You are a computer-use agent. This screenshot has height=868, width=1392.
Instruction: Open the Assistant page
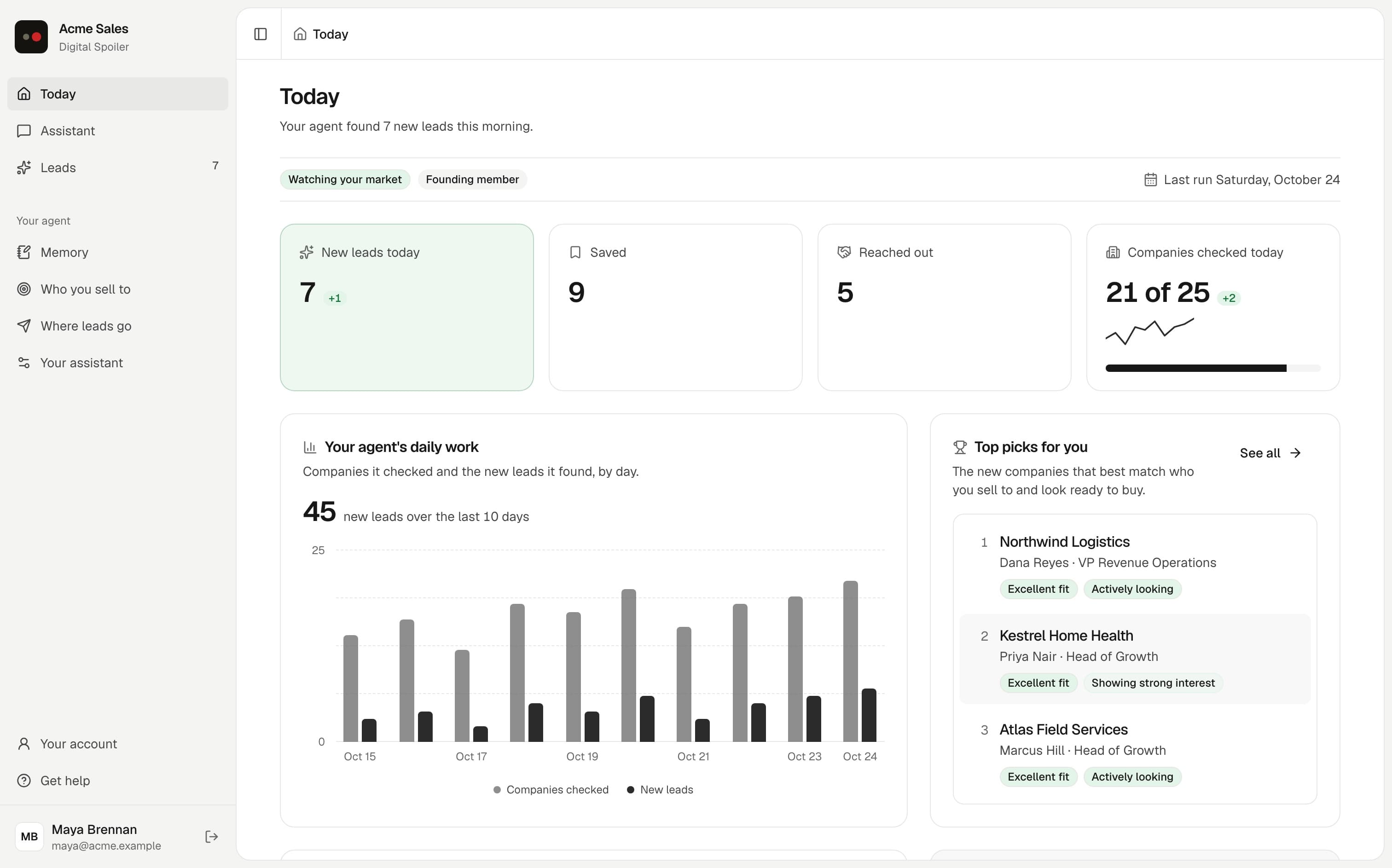pos(118,131)
